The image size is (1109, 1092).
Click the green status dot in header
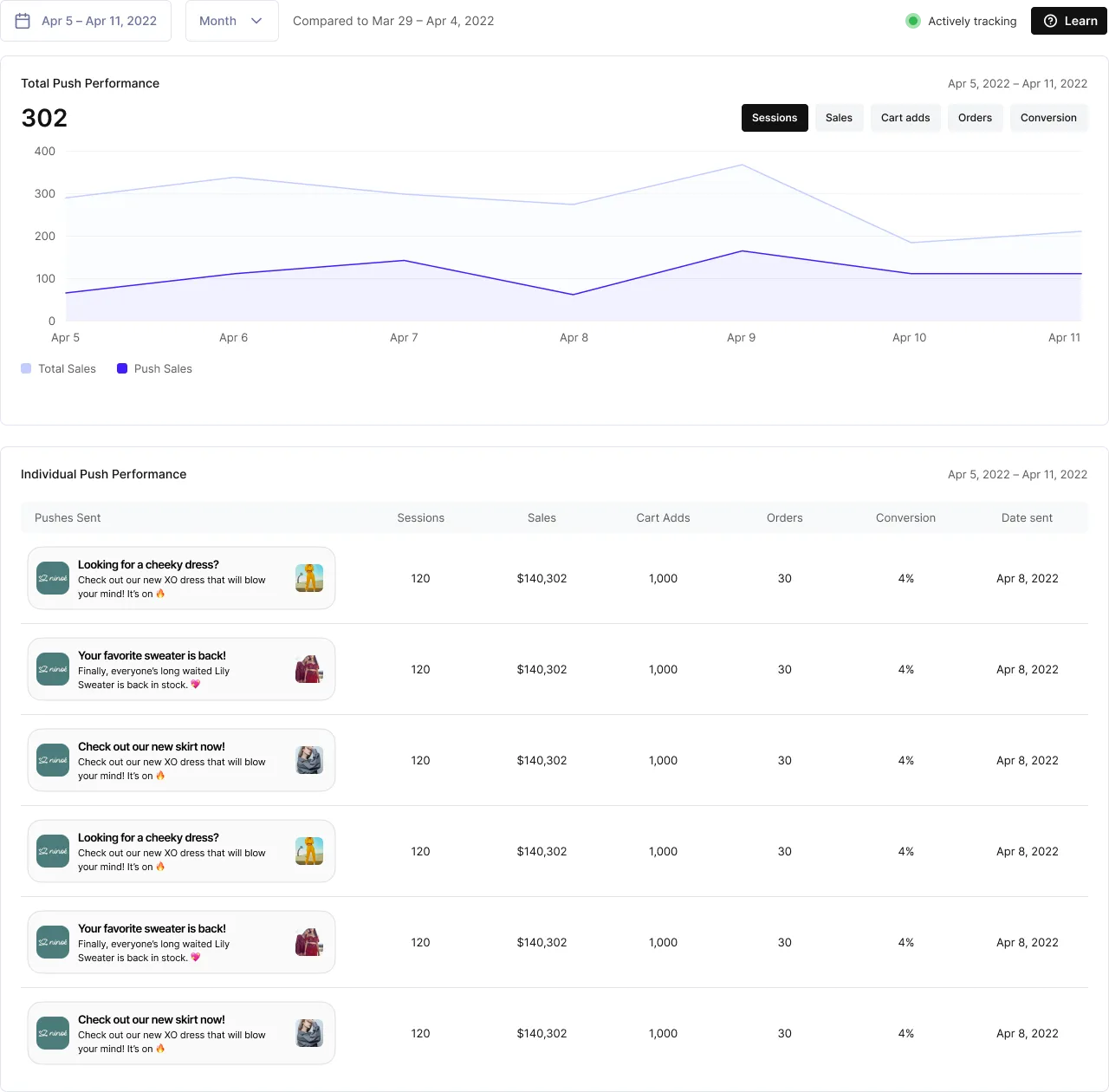click(x=913, y=20)
